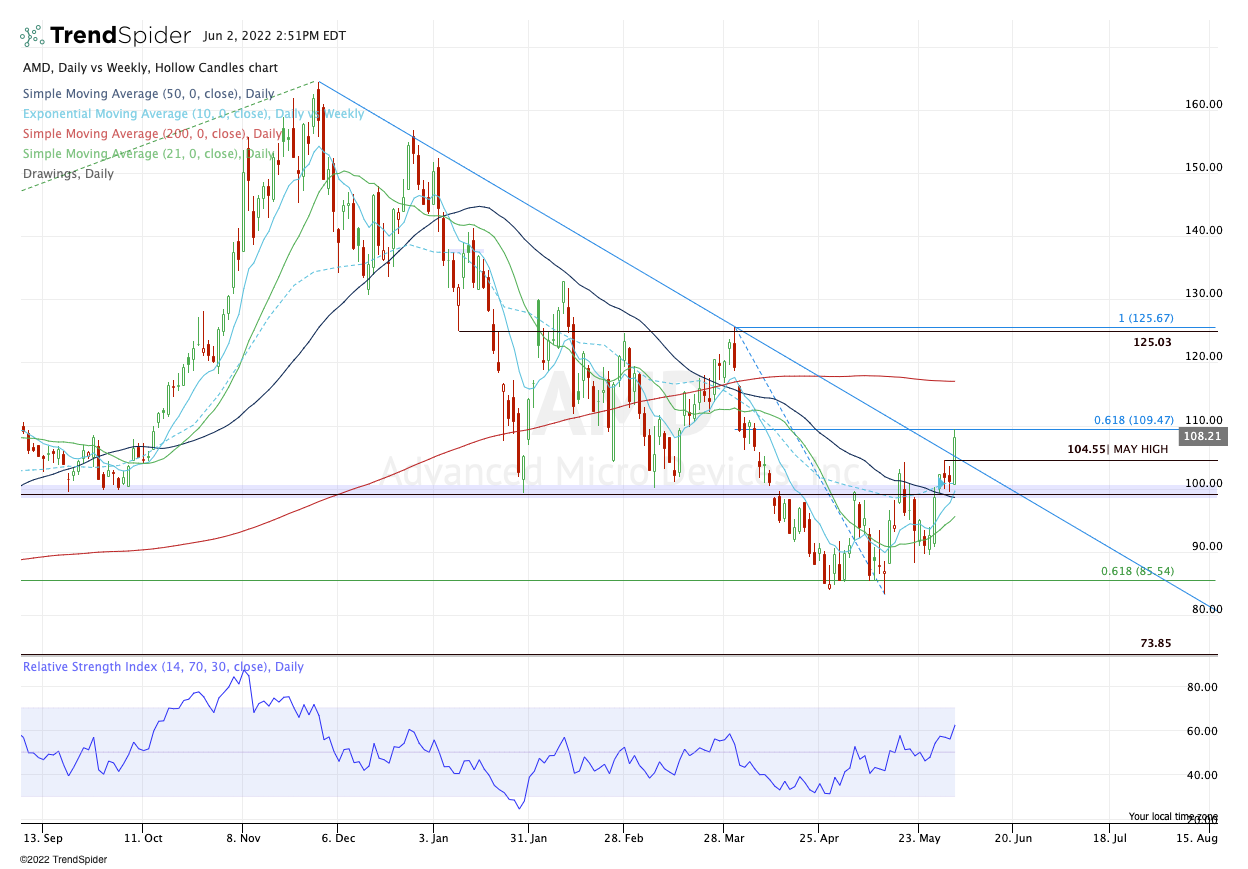Click the 130.00 price axis label

(1202, 293)
